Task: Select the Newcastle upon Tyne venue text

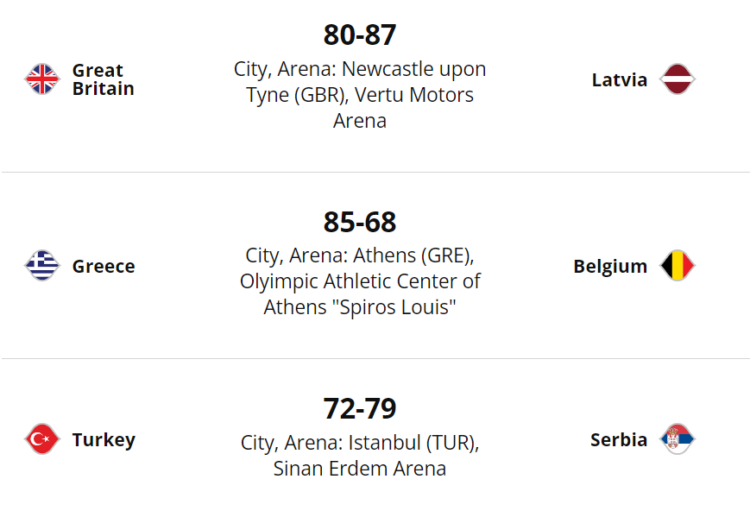Action: [x=360, y=70]
